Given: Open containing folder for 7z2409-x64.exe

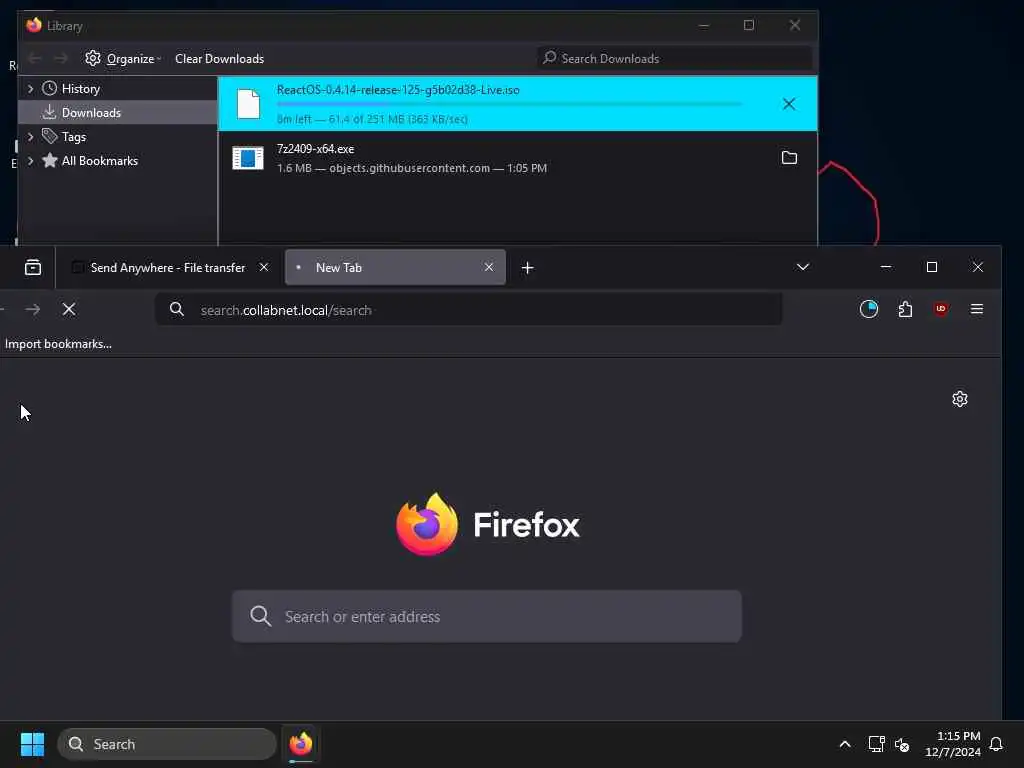Looking at the screenshot, I should 789,157.
